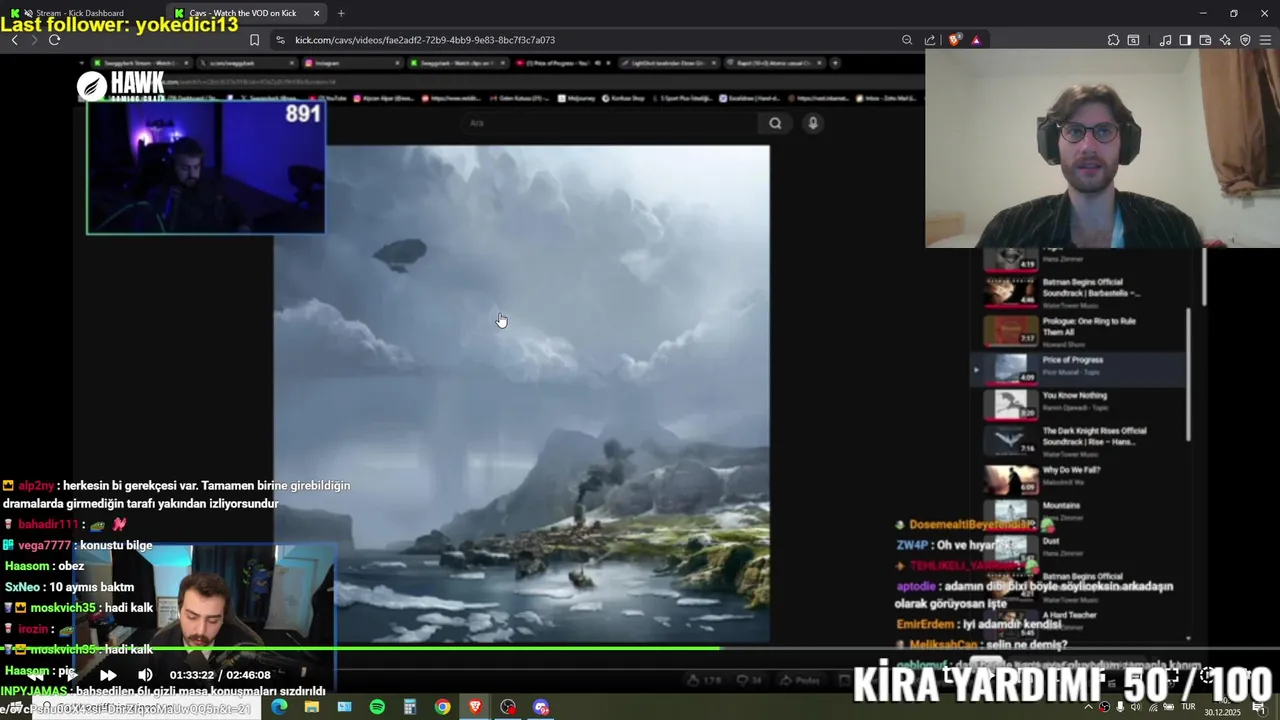The height and width of the screenshot is (720, 1280).
Task: Select Price of Progress playlist item
Action: [1078, 368]
